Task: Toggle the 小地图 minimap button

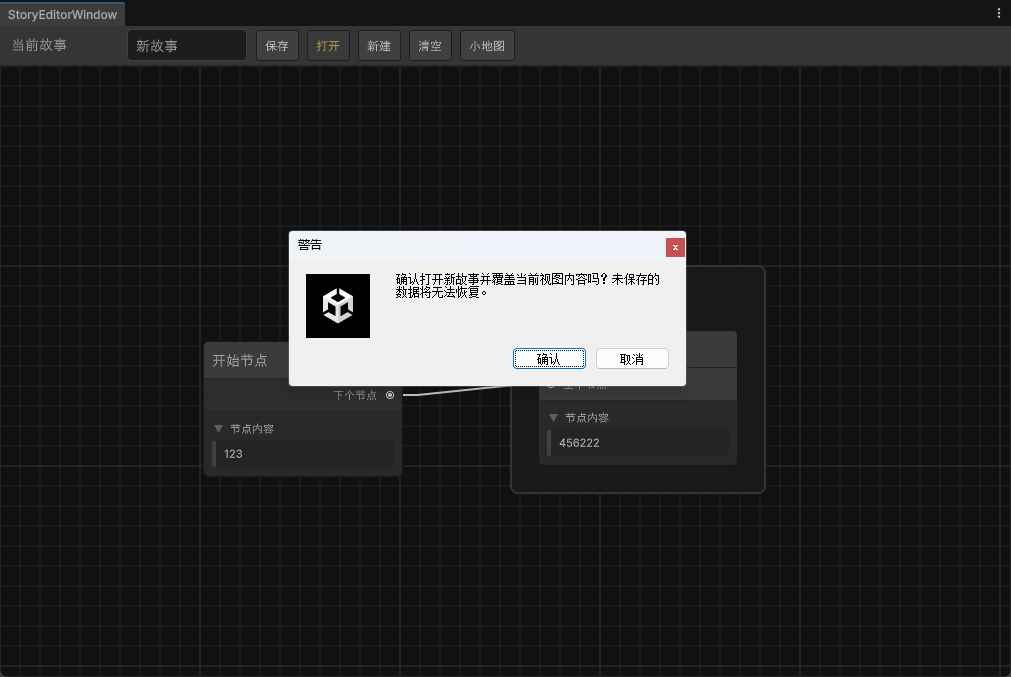Action: (x=487, y=46)
